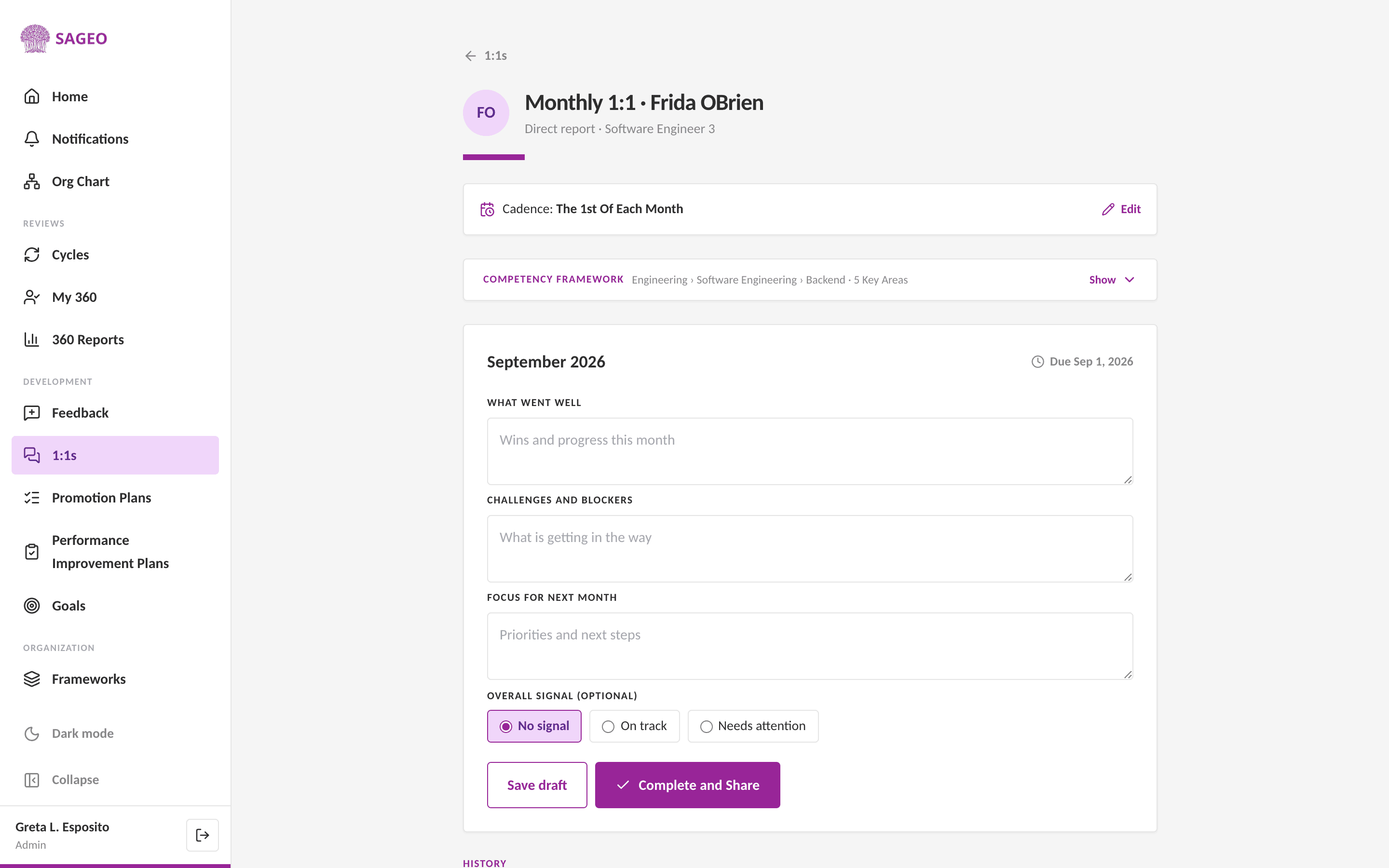Screen dimensions: 1389x868
Task: Click the 1:1s chat bubbles icon
Action: (31, 455)
